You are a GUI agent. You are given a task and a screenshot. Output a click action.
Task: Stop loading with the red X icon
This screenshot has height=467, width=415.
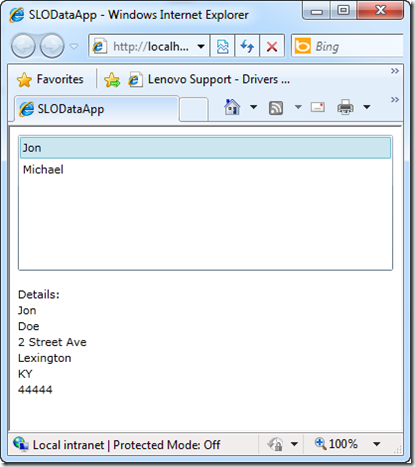[x=272, y=46]
